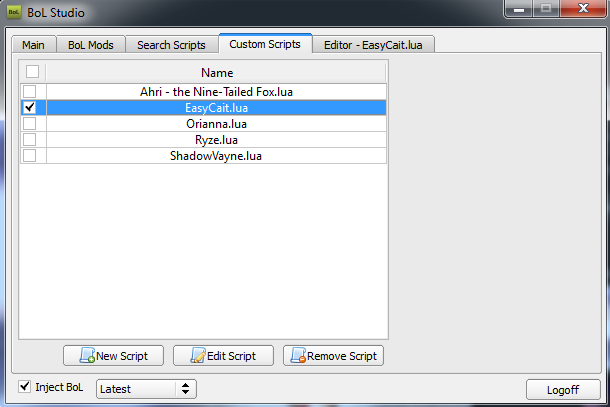
Task: Go to the Search Scripts tab
Action: (172, 44)
